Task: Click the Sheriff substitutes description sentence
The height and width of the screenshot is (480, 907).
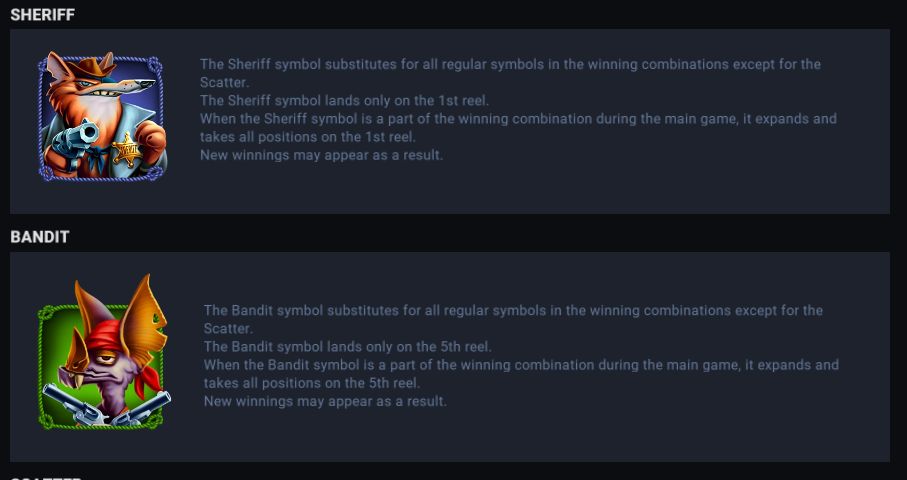Action: (x=510, y=64)
